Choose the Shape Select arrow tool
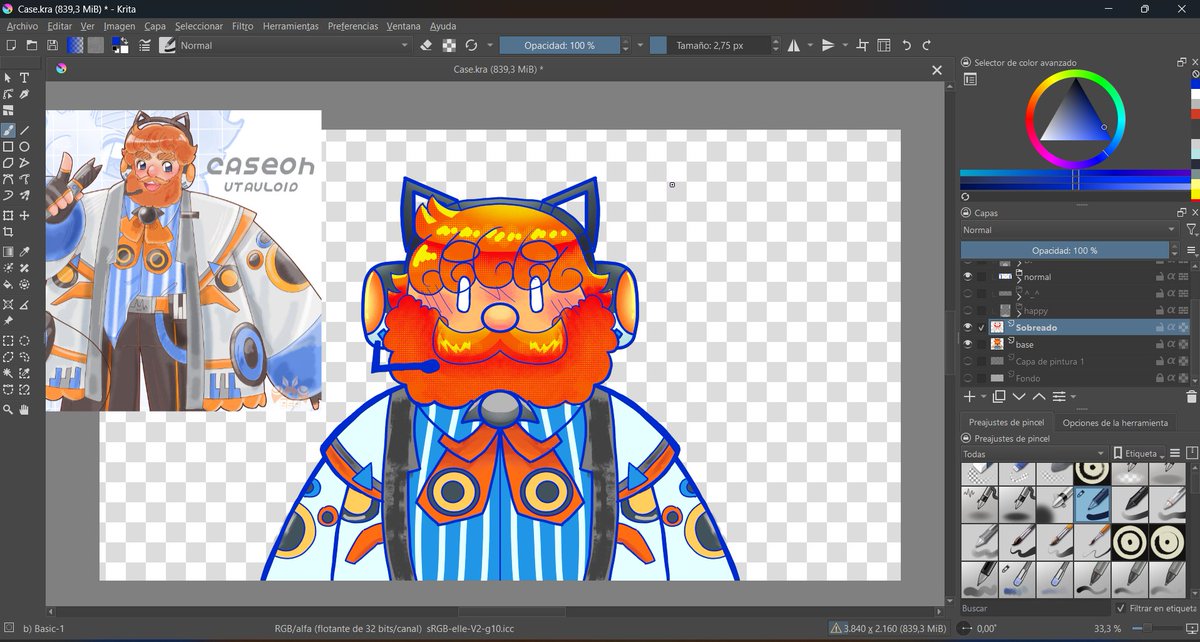Image resolution: width=1200 pixels, height=642 pixels. [8, 78]
